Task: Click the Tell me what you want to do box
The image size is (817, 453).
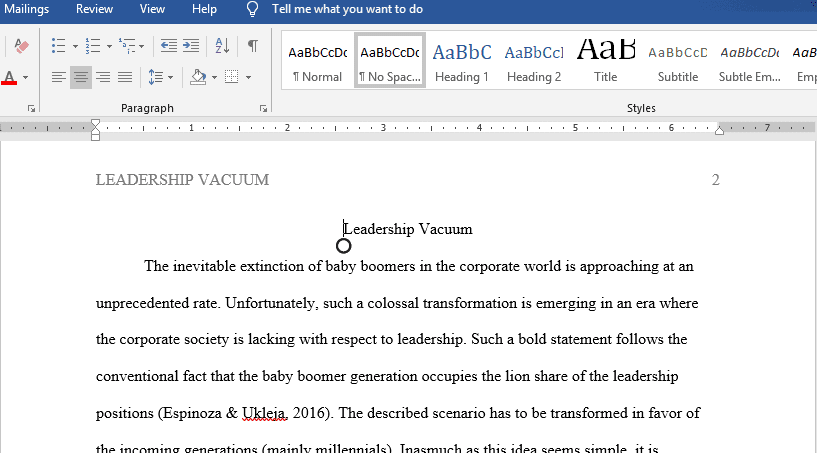Action: point(347,9)
